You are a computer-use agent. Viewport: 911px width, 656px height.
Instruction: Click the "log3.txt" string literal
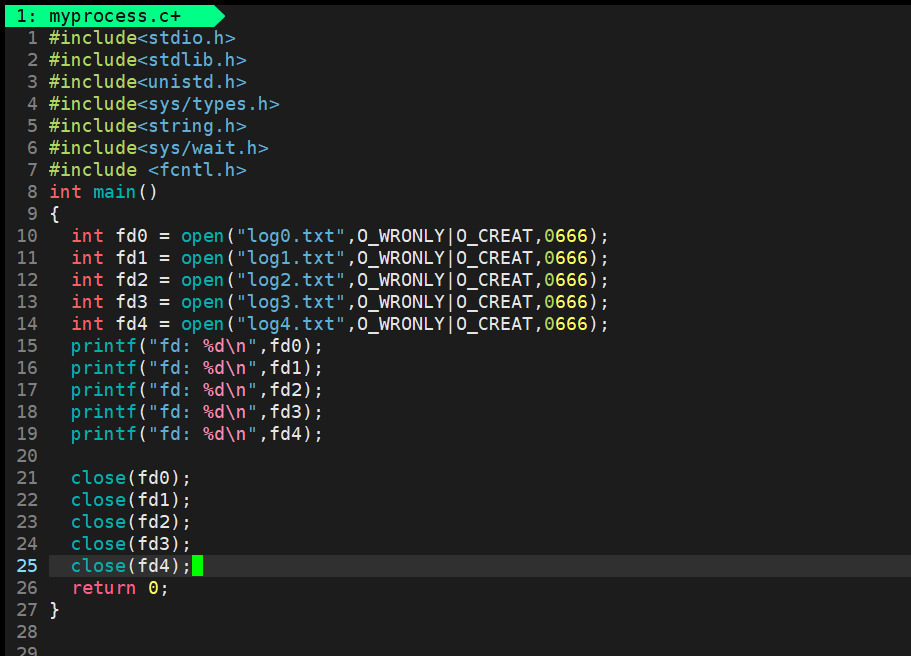point(291,302)
